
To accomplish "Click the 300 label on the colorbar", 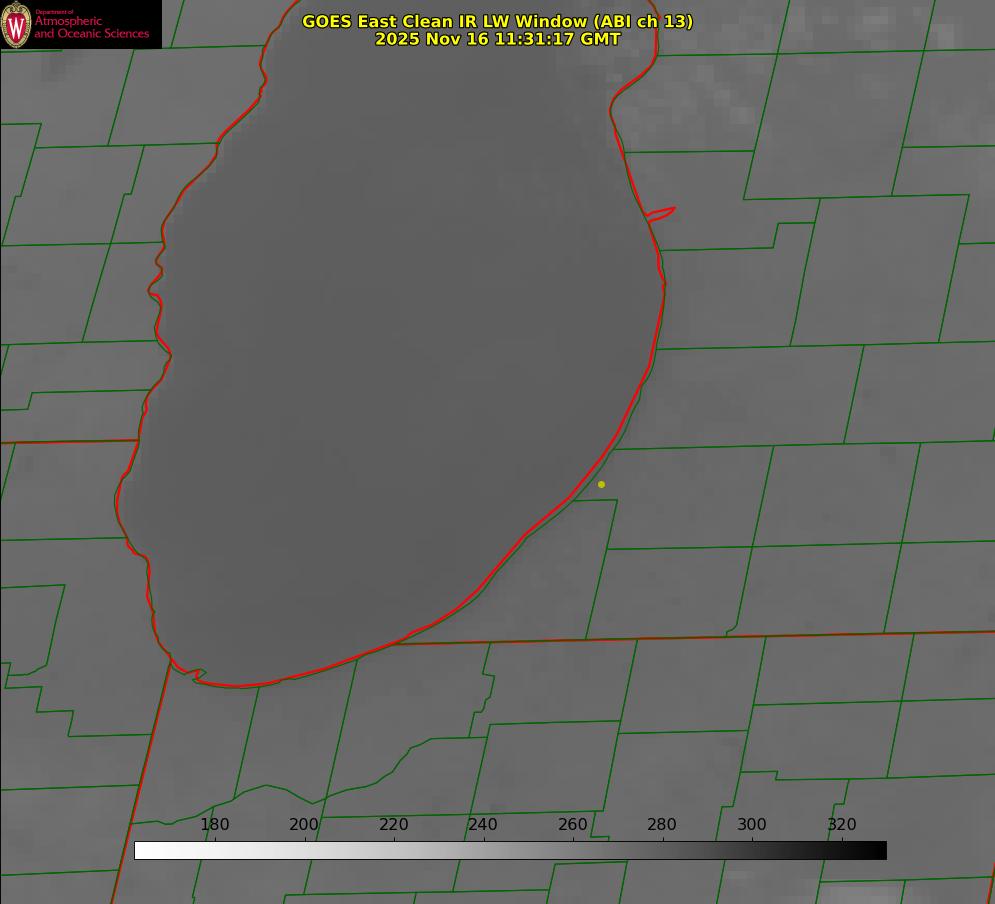I will (752, 824).
